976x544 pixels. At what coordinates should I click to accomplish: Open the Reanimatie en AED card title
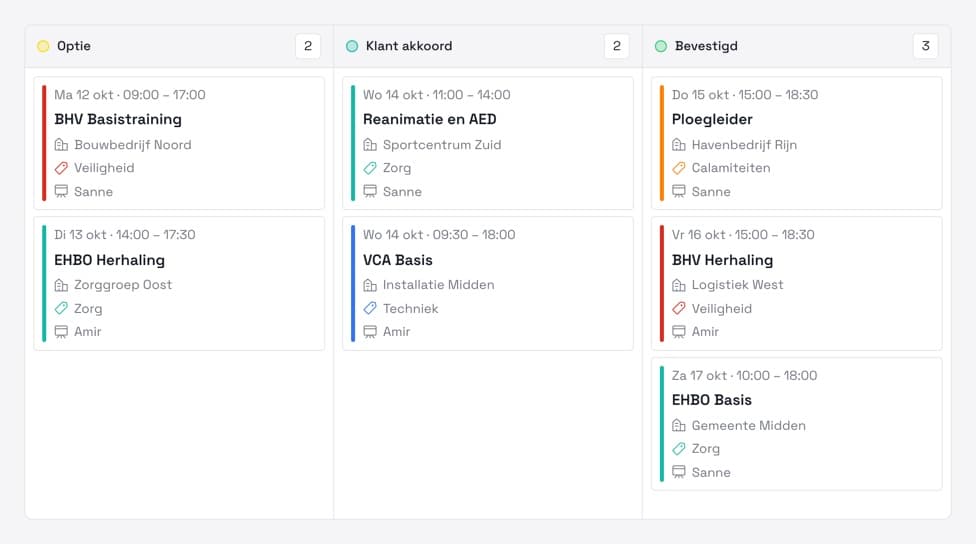429,120
